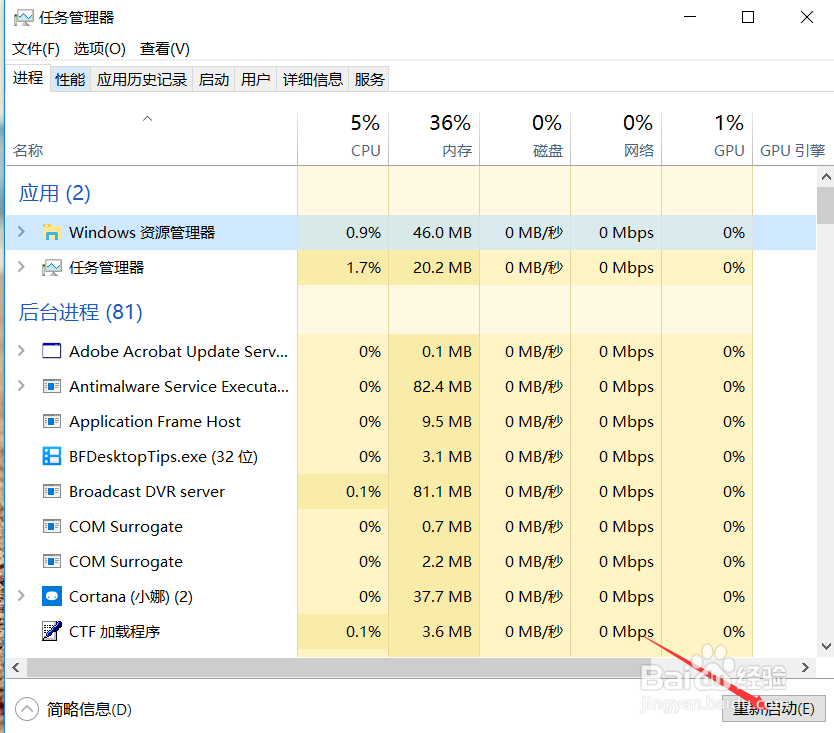Click the Broadcast DVR server process icon
The height and width of the screenshot is (733, 834).
(x=52, y=491)
